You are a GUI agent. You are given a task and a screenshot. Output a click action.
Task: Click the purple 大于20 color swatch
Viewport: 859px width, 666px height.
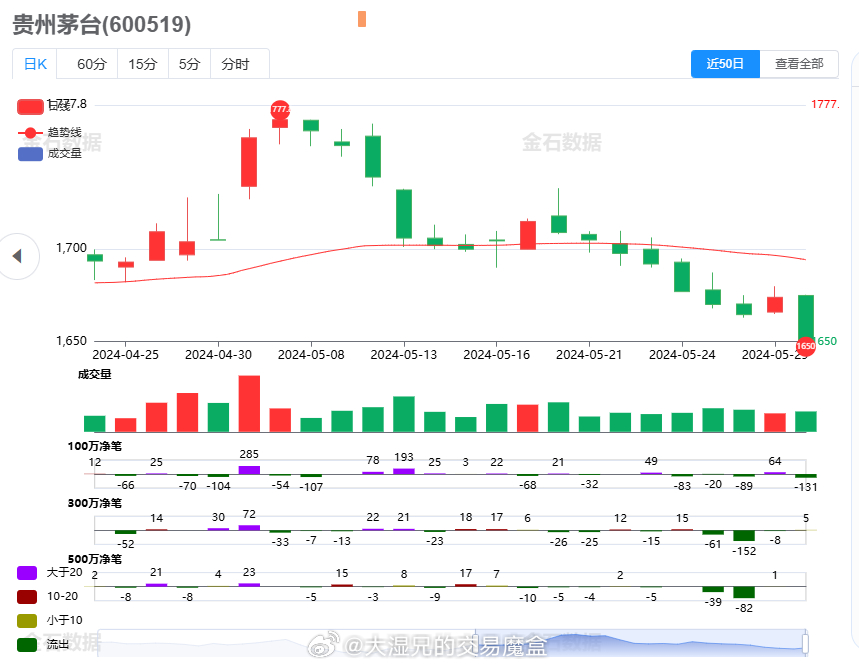[27, 573]
